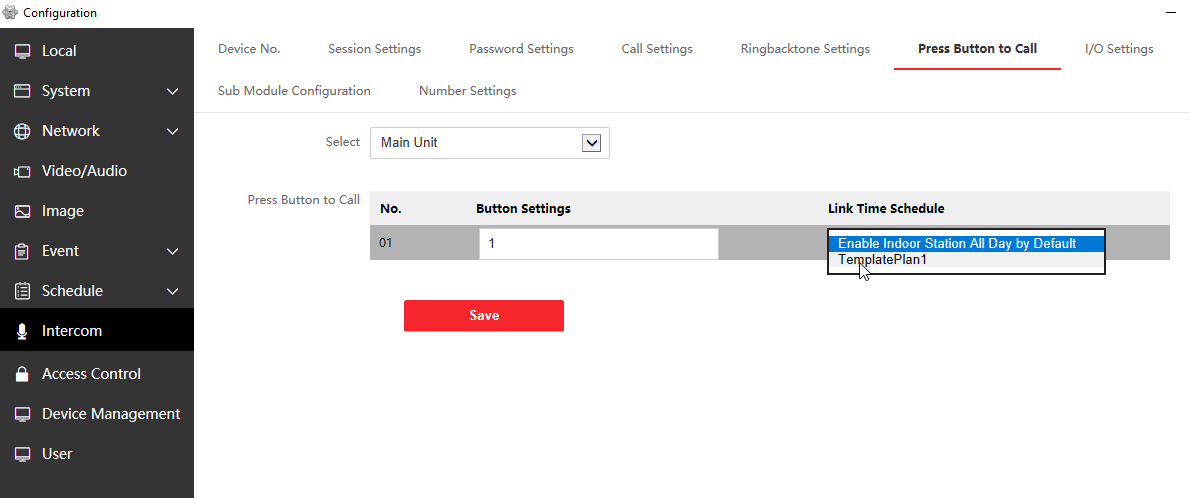
Task: Click the Access Control lock icon
Action: pyautogui.click(x=22, y=374)
